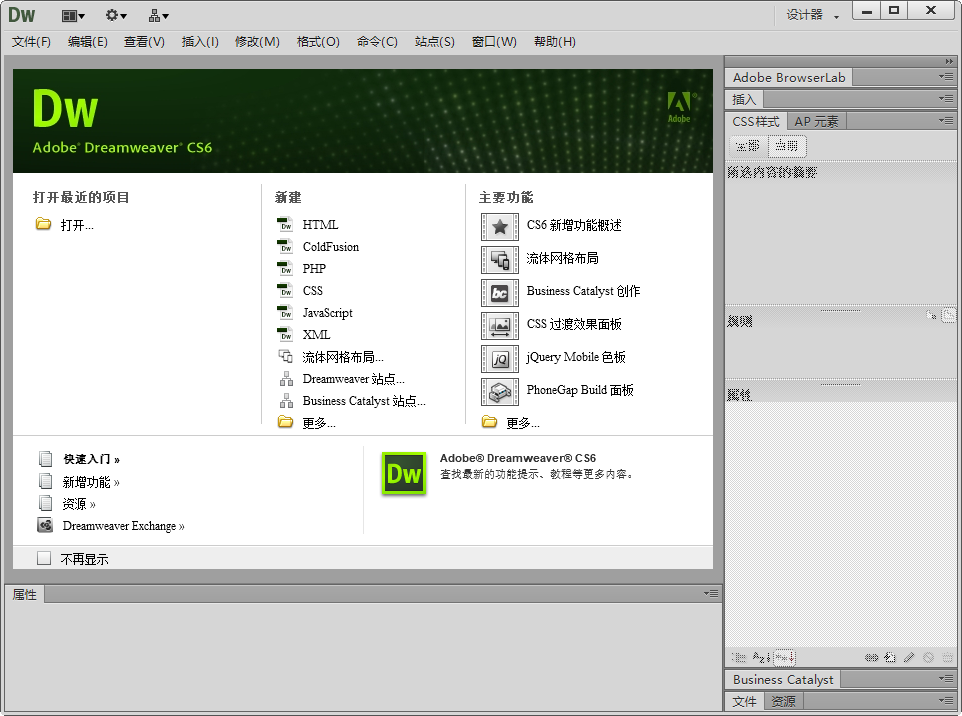962x716 pixels.
Task: Click Edit Rule pencil icon
Action: pos(909,658)
